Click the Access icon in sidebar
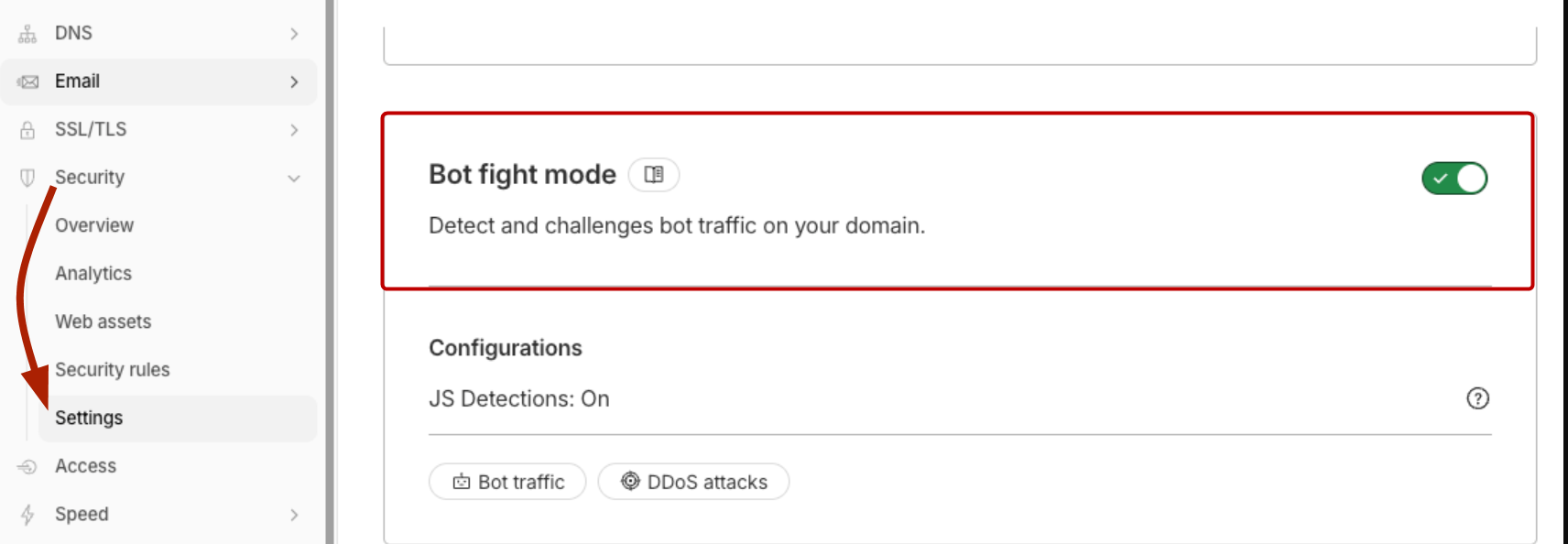The width and height of the screenshot is (1568, 544). click(27, 467)
